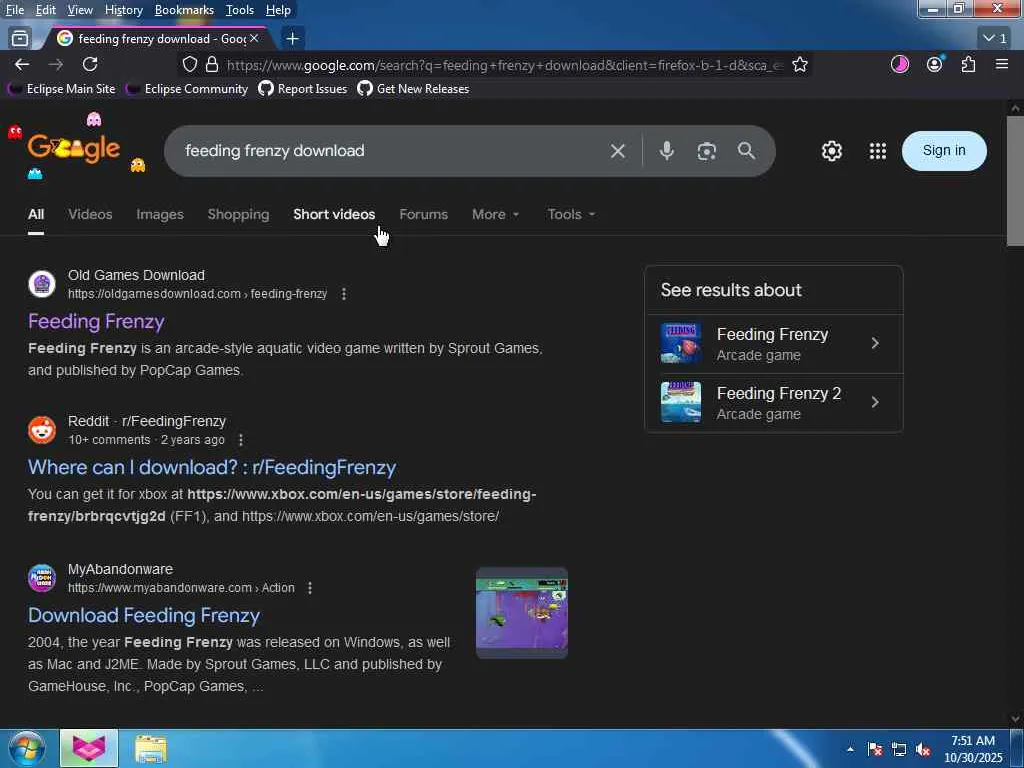The image size is (1024, 768).
Task: Click the MyAbandonware site favicon
Action: (x=42, y=578)
